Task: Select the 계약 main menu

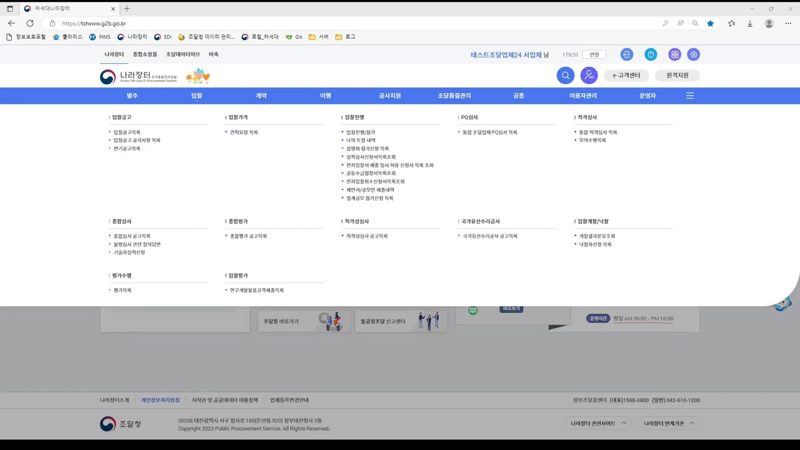Action: 261,95
